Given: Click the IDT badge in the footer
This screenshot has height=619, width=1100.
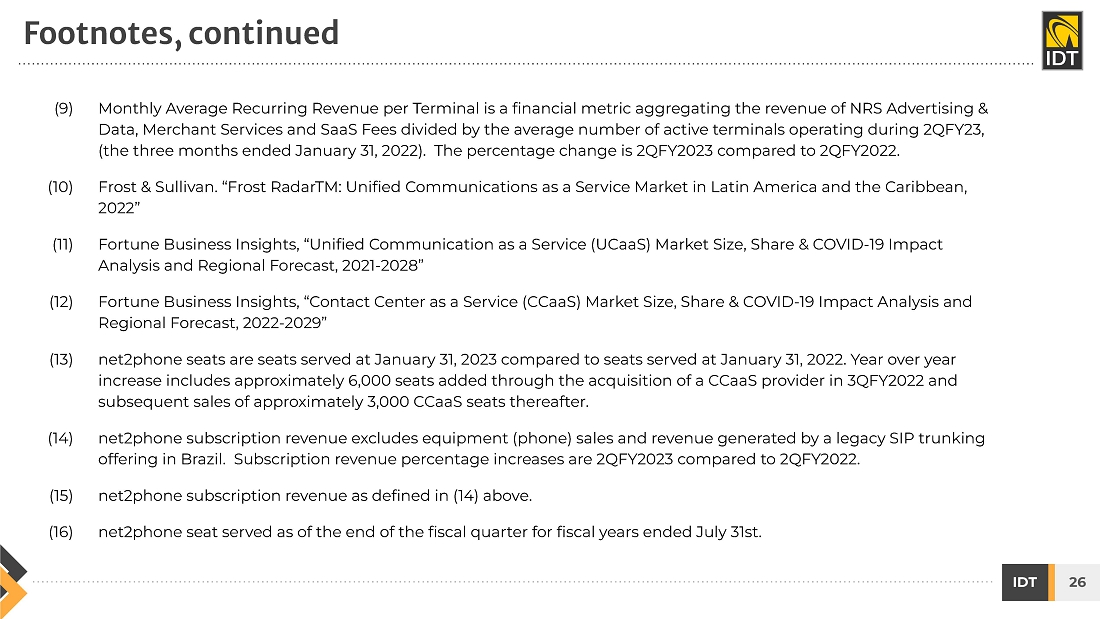Looking at the screenshot, I should pyautogui.click(x=1024, y=582).
